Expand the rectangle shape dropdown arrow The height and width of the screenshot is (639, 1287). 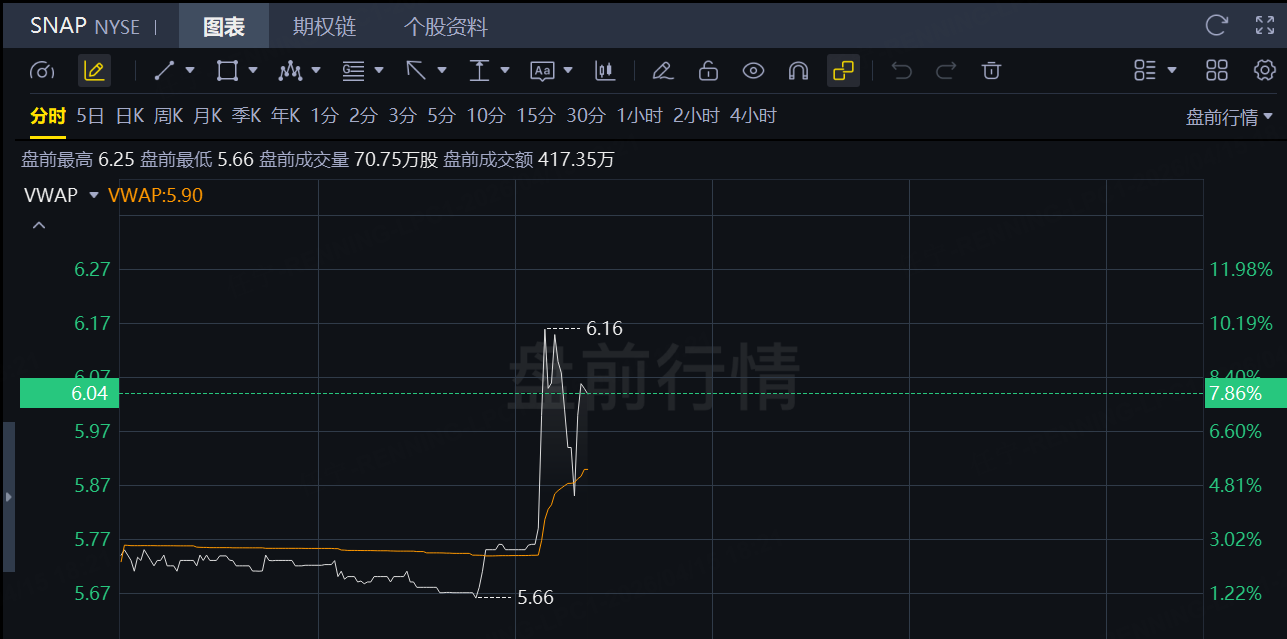253,71
